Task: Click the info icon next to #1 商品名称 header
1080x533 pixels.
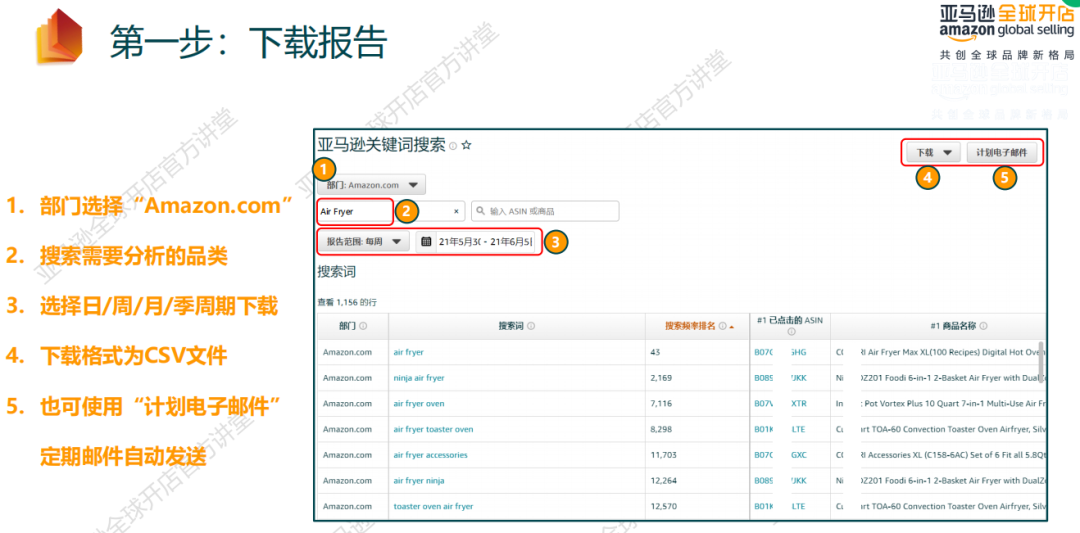Action: [984, 326]
